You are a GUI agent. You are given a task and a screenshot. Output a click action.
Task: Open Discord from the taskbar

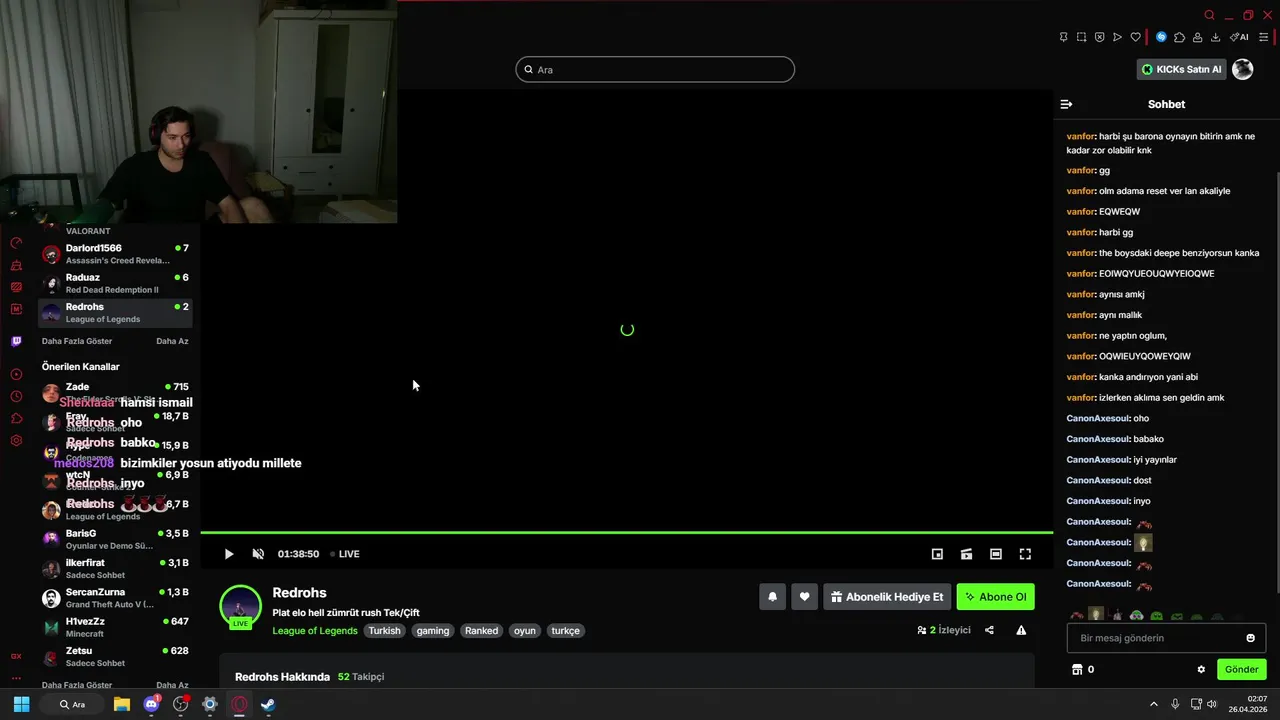click(x=151, y=704)
